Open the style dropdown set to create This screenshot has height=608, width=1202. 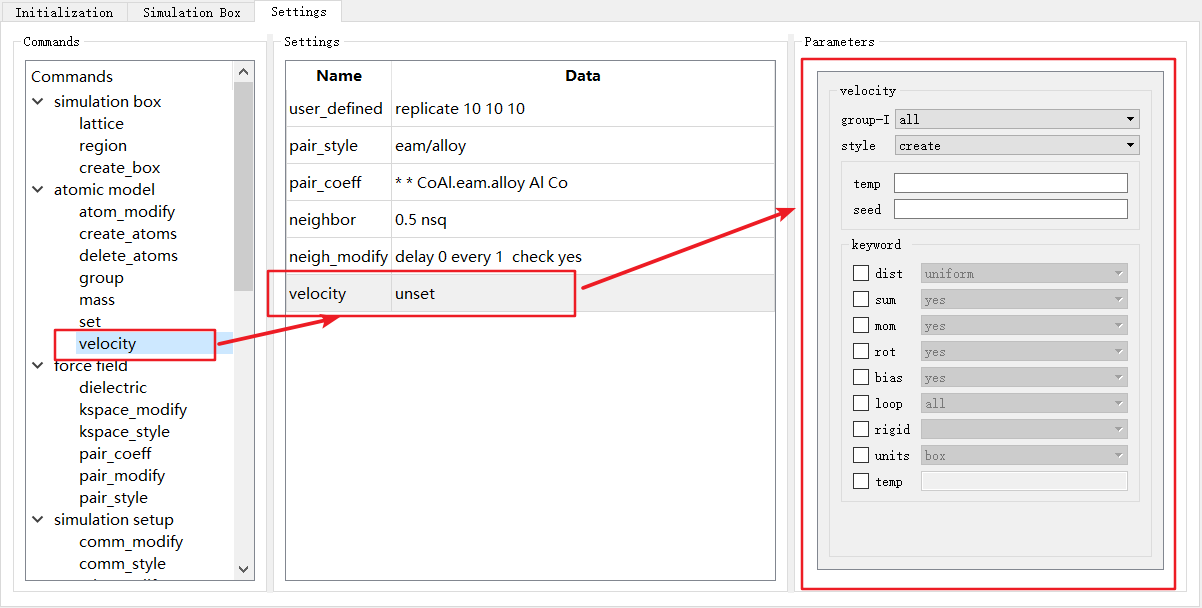(x=1017, y=146)
